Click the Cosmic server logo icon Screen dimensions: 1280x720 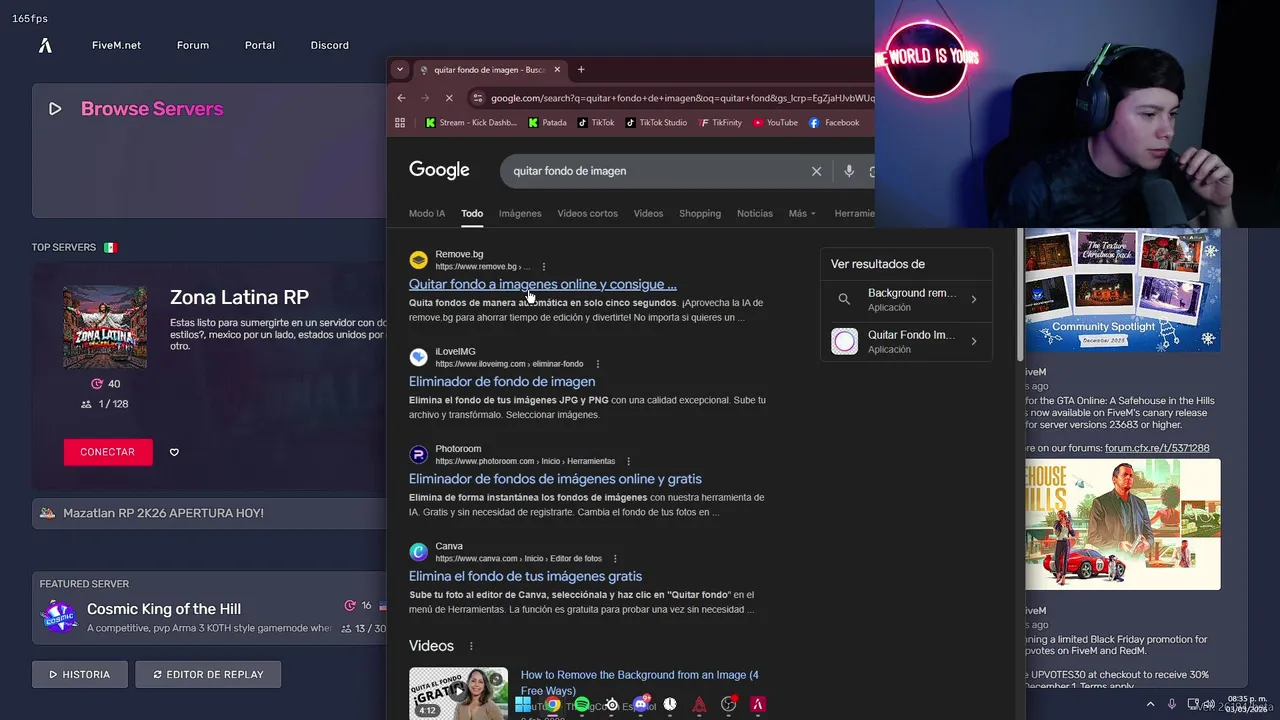click(x=59, y=616)
